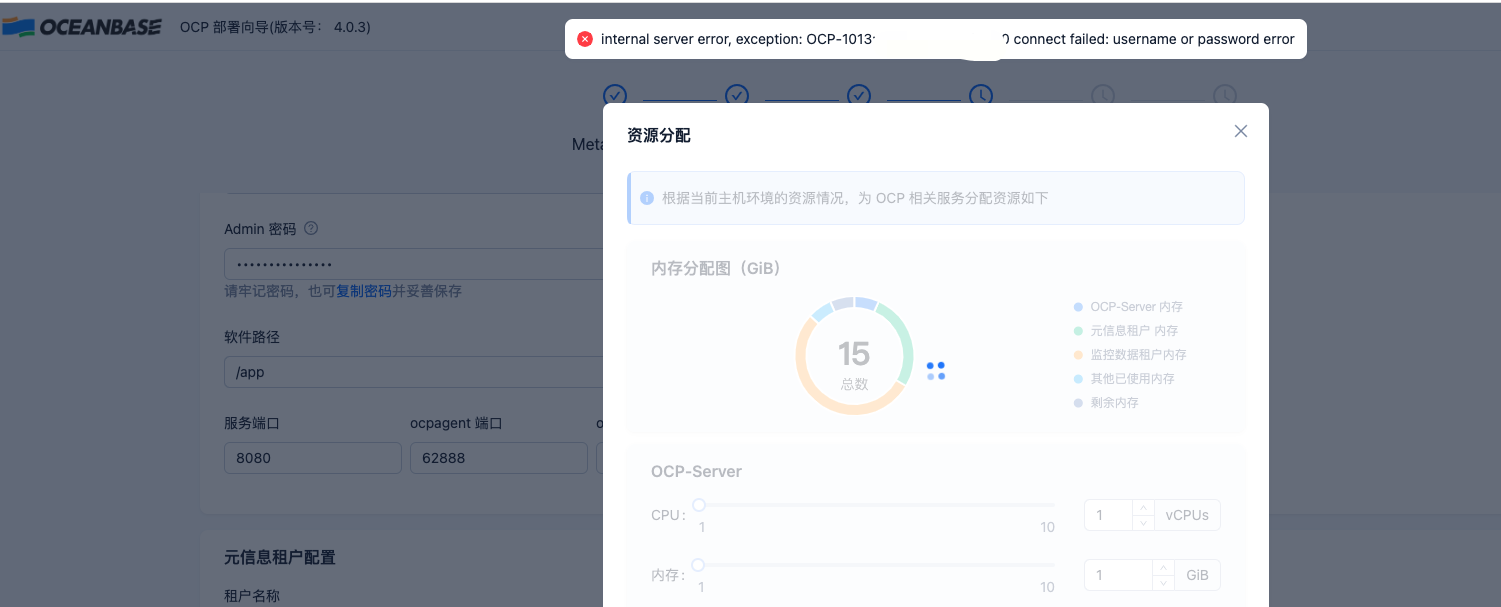Click the OceanBase logo

click(82, 27)
